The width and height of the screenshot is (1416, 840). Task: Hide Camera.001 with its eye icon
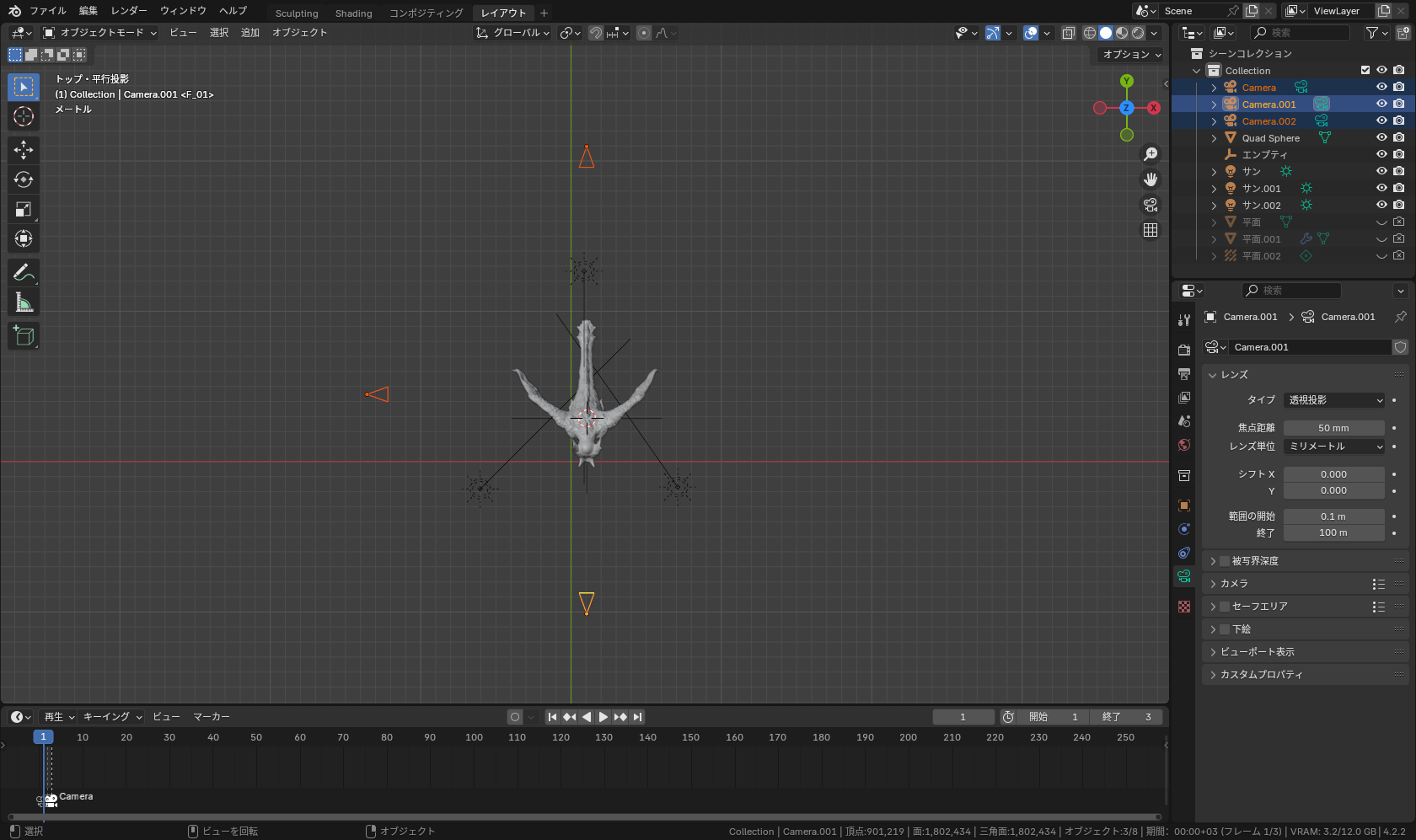coord(1381,104)
